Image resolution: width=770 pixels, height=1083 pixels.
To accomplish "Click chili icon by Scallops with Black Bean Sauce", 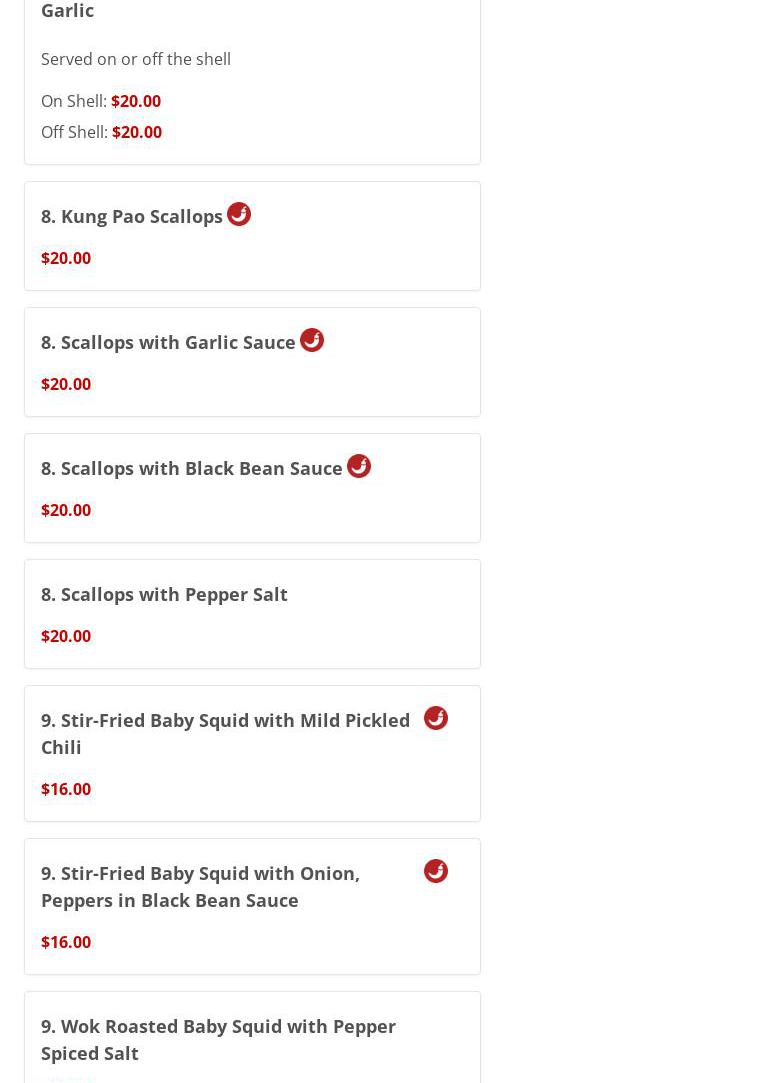I will (359, 466).
